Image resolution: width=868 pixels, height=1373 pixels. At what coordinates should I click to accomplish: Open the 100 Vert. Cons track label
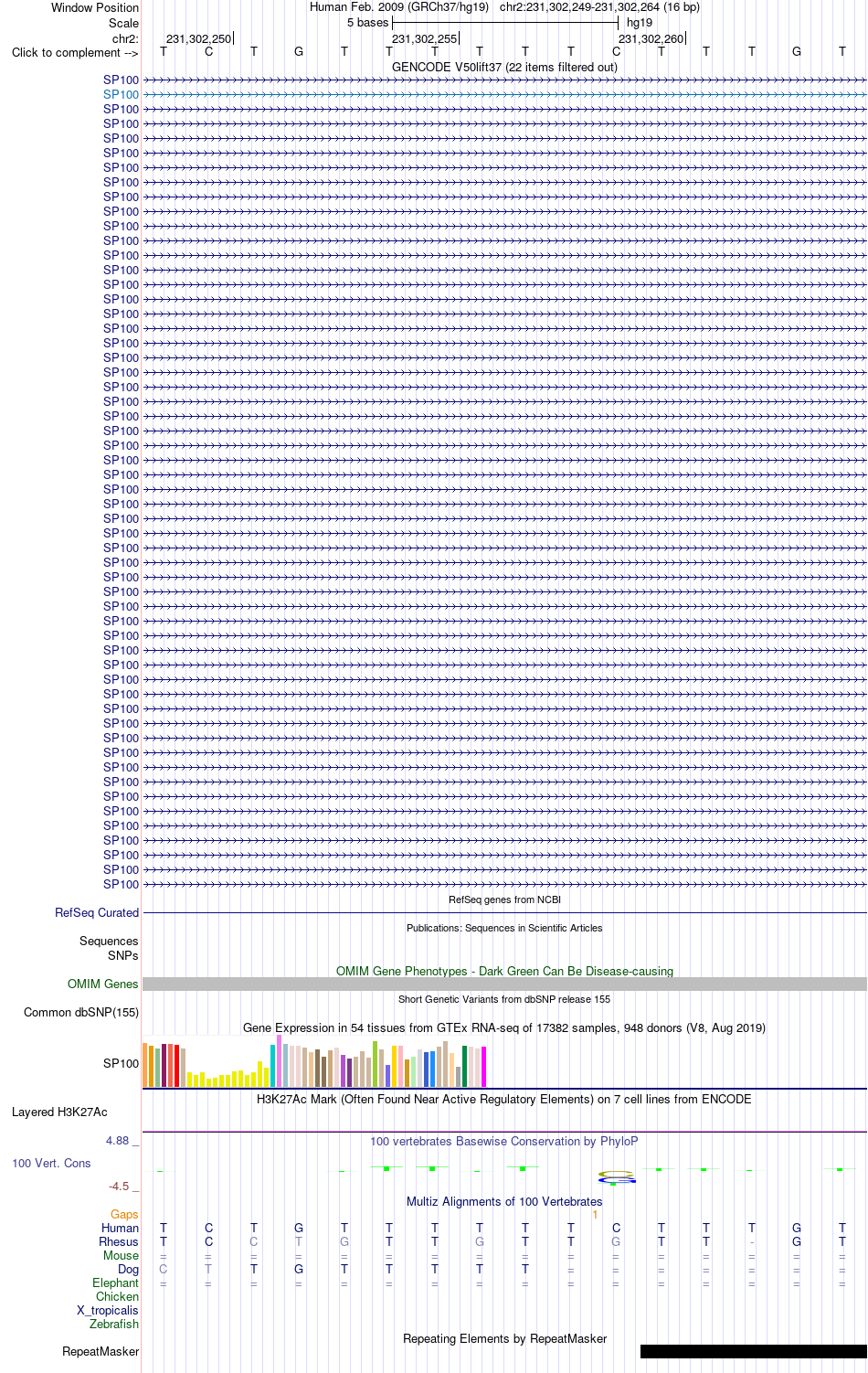[51, 1163]
